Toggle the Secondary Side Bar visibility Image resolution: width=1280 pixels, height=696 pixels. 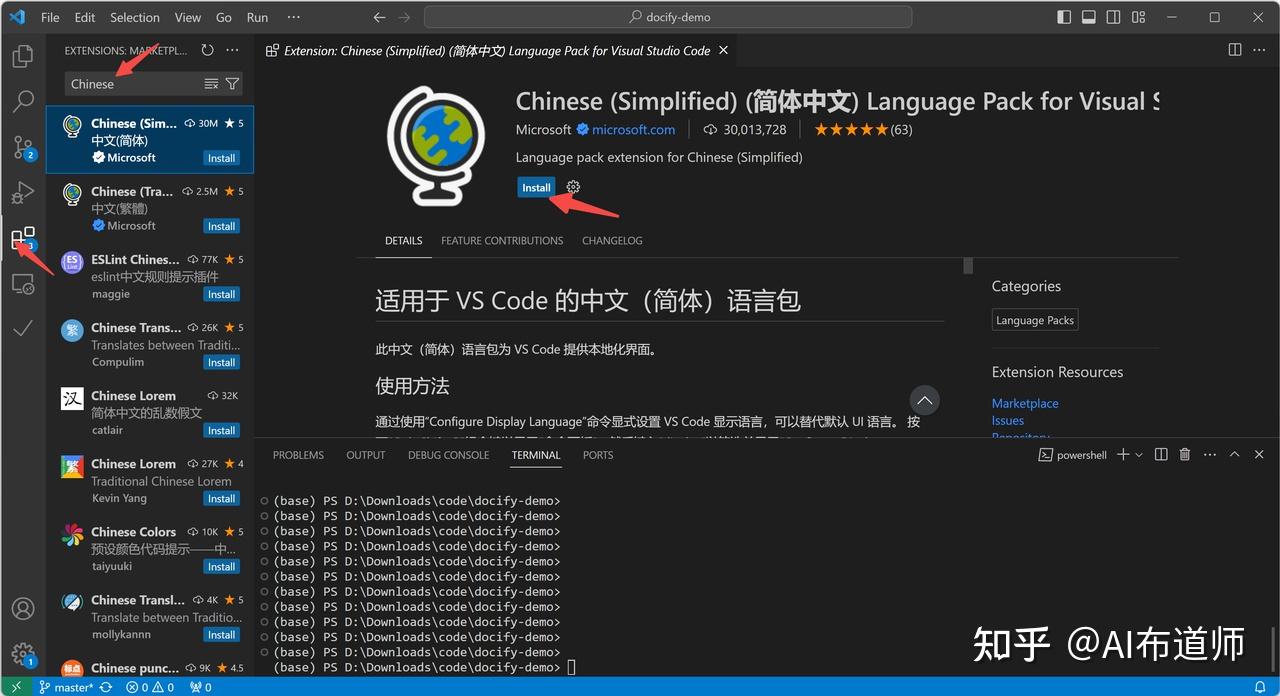[1113, 17]
